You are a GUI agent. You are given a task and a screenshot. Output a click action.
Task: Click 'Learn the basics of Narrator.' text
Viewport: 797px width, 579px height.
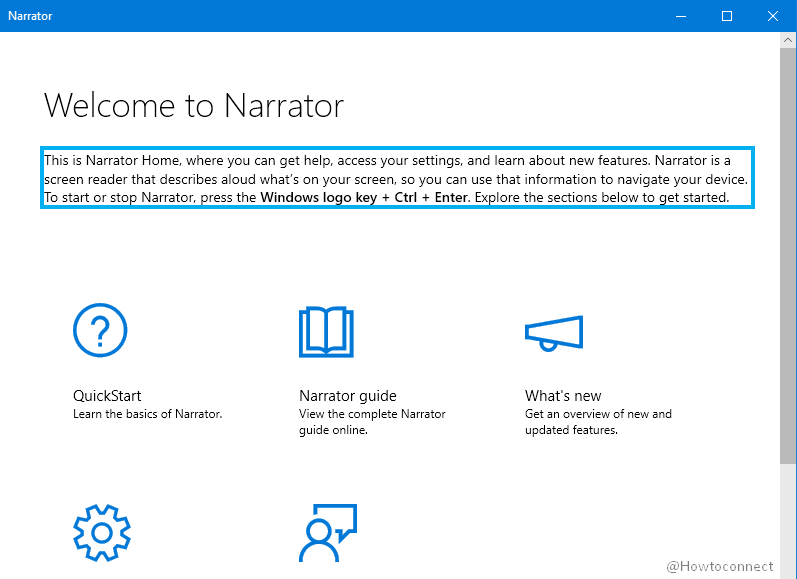point(147,414)
